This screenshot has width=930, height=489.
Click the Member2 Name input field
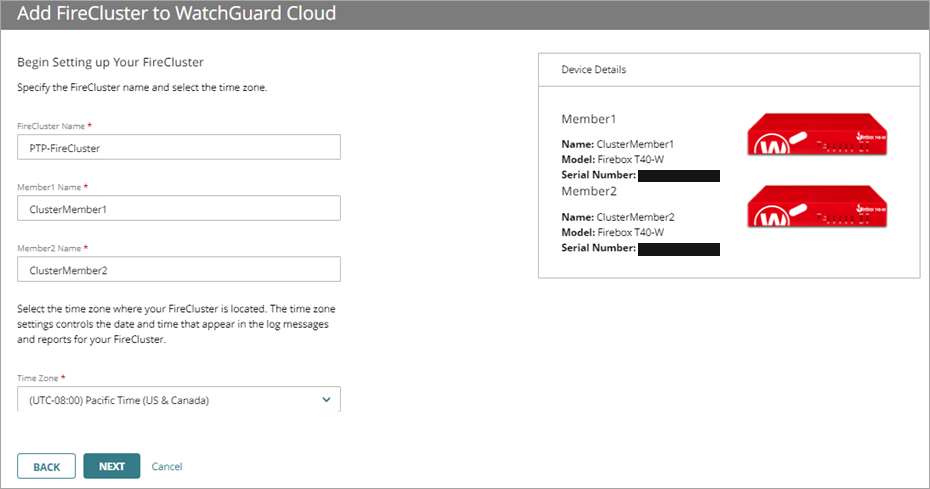coord(179,269)
